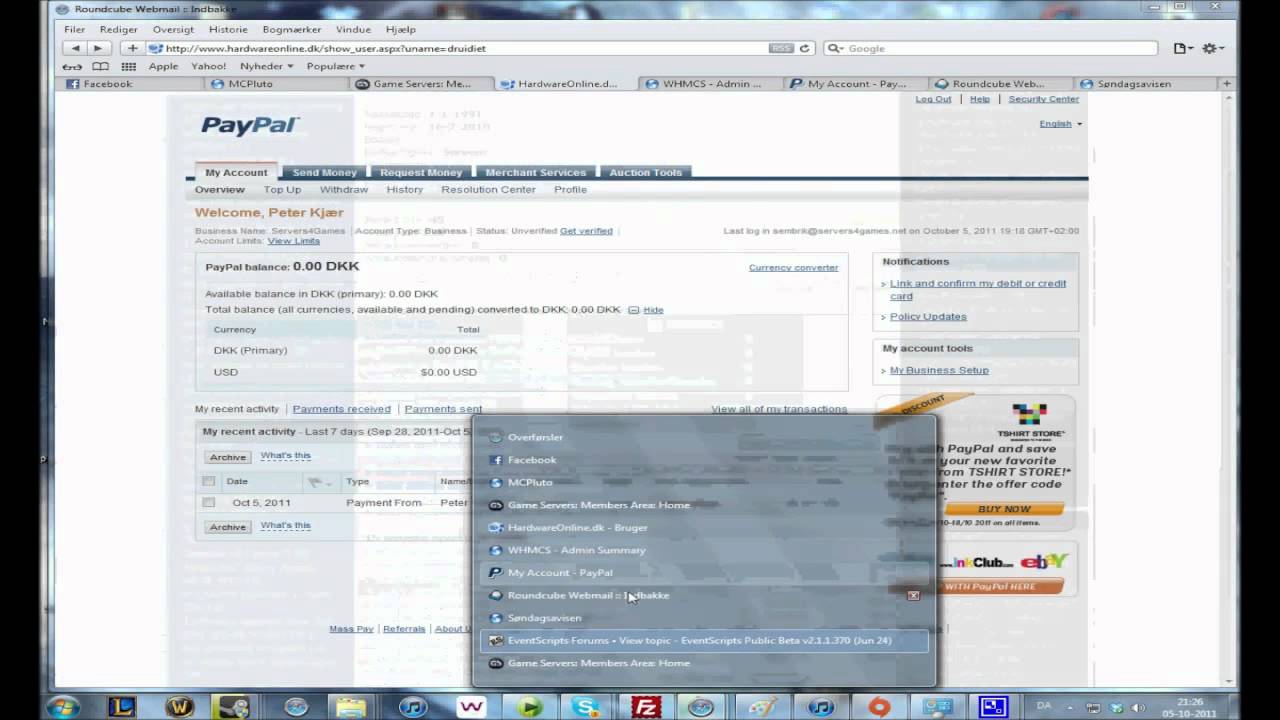Viewport: 1280px width, 720px height.
Task: Show hidden tray icons arrow
Action: click(x=1072, y=707)
